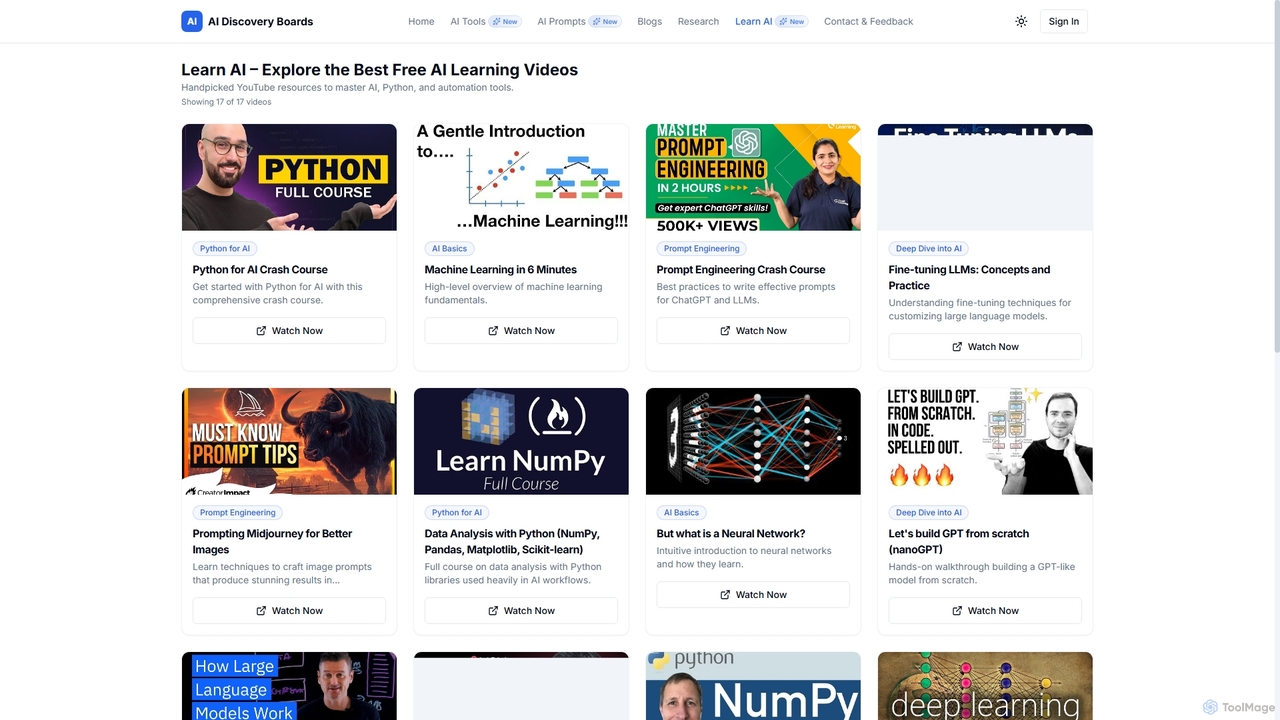Click the Fine-tuning LLMs: Concepts and Practice title

click(x=969, y=277)
